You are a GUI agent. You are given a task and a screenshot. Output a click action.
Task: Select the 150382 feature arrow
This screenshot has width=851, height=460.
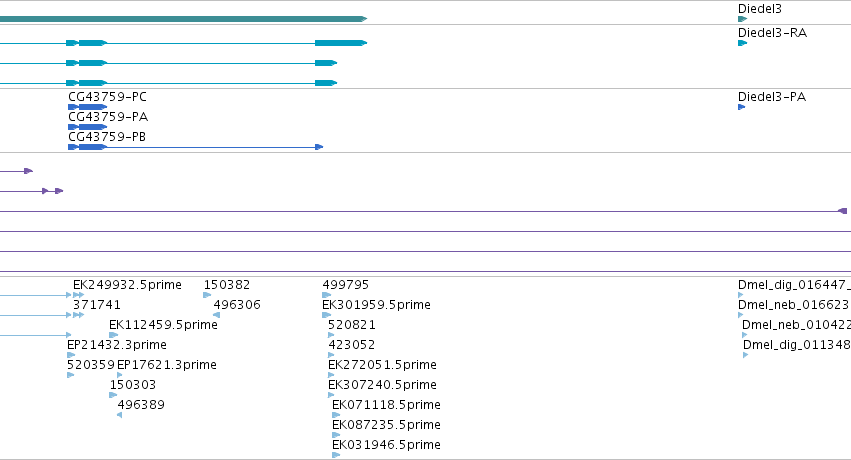click(207, 295)
